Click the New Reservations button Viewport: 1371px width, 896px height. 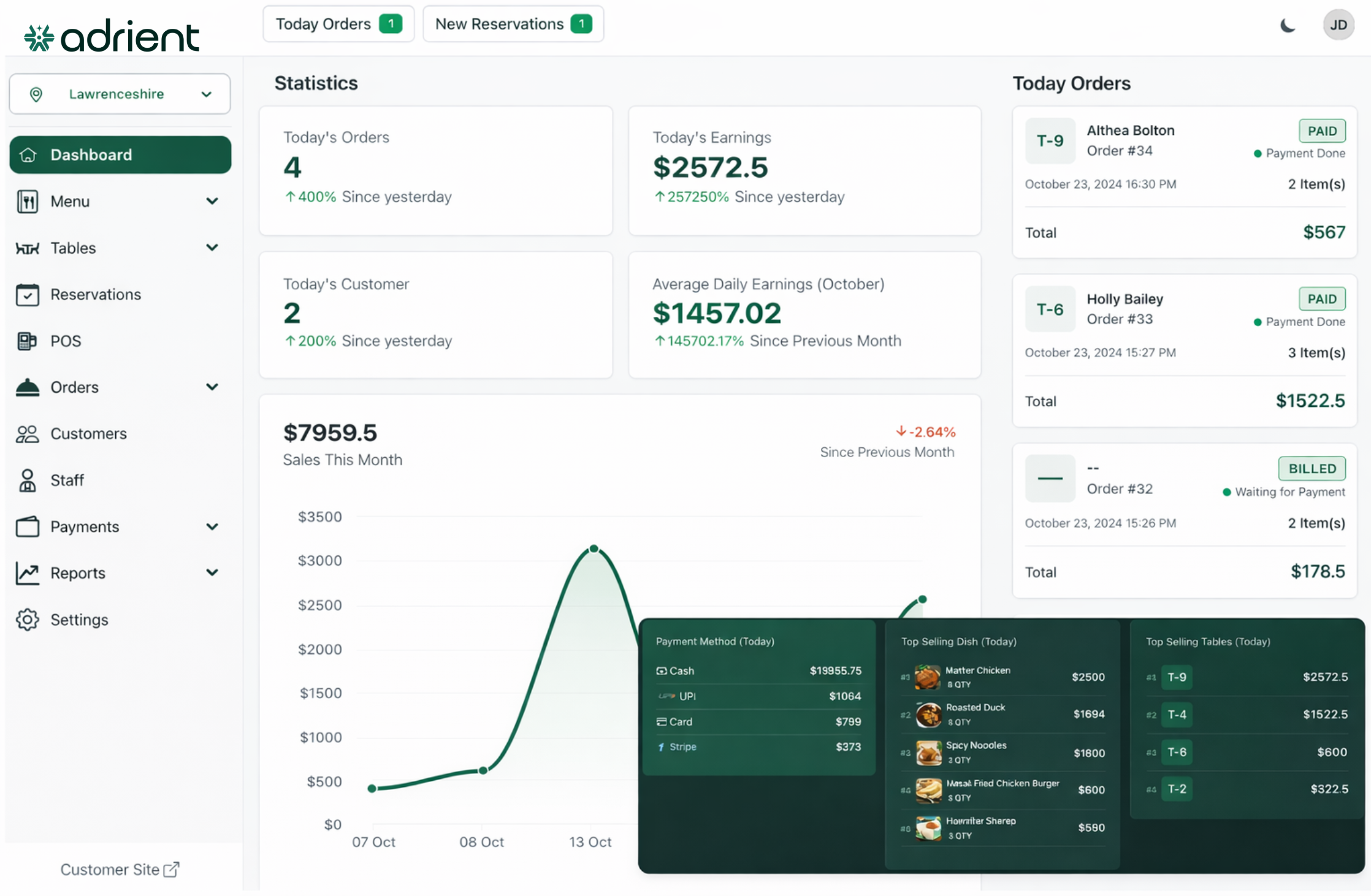tap(513, 24)
